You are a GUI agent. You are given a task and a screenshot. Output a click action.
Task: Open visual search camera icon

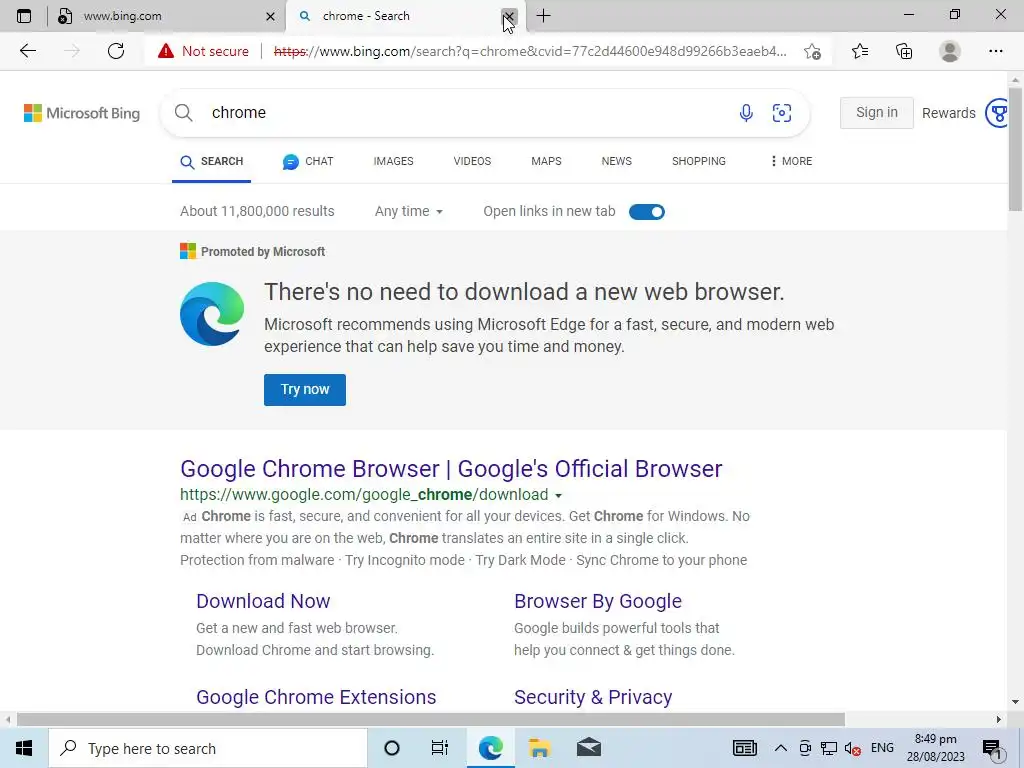click(x=782, y=113)
